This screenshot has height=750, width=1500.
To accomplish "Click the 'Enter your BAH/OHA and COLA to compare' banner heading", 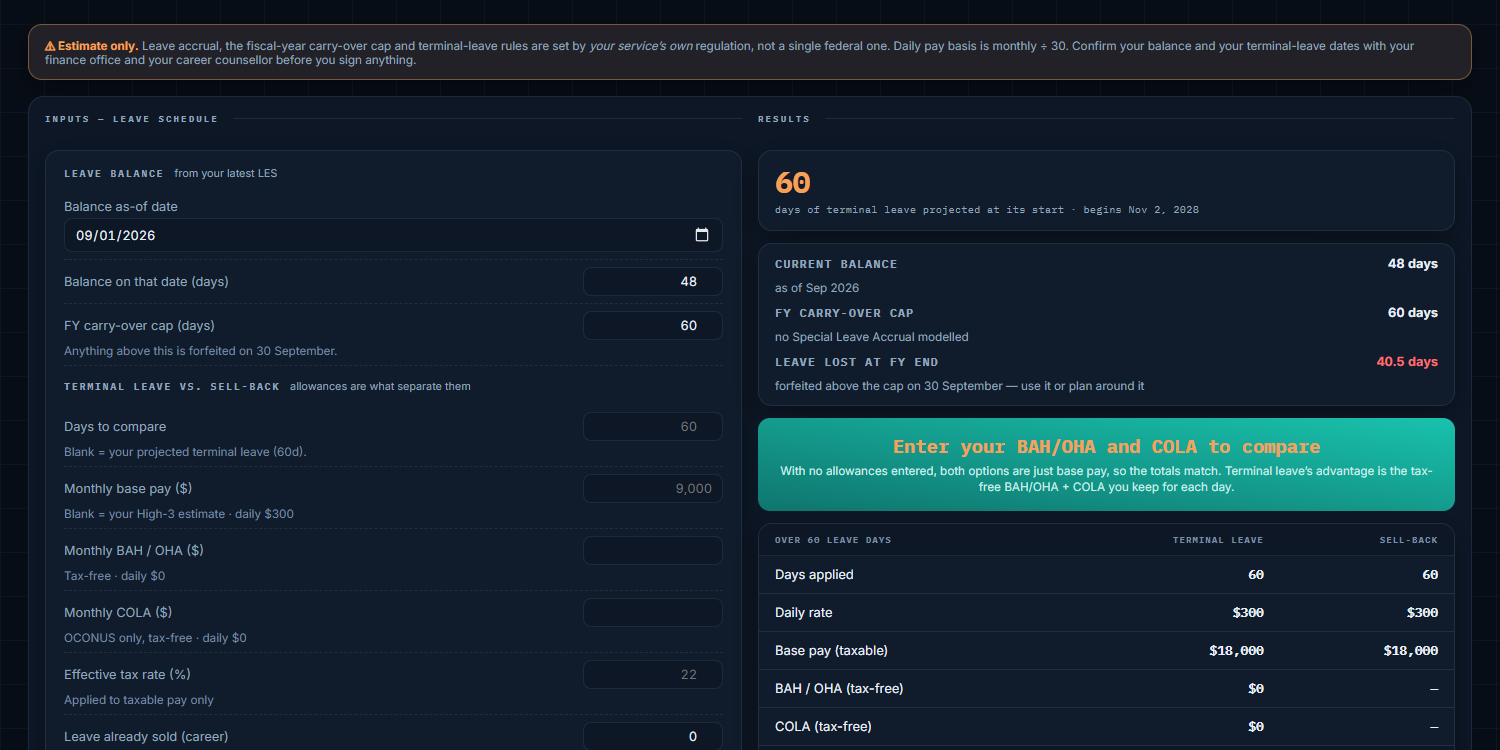I will click(1106, 447).
